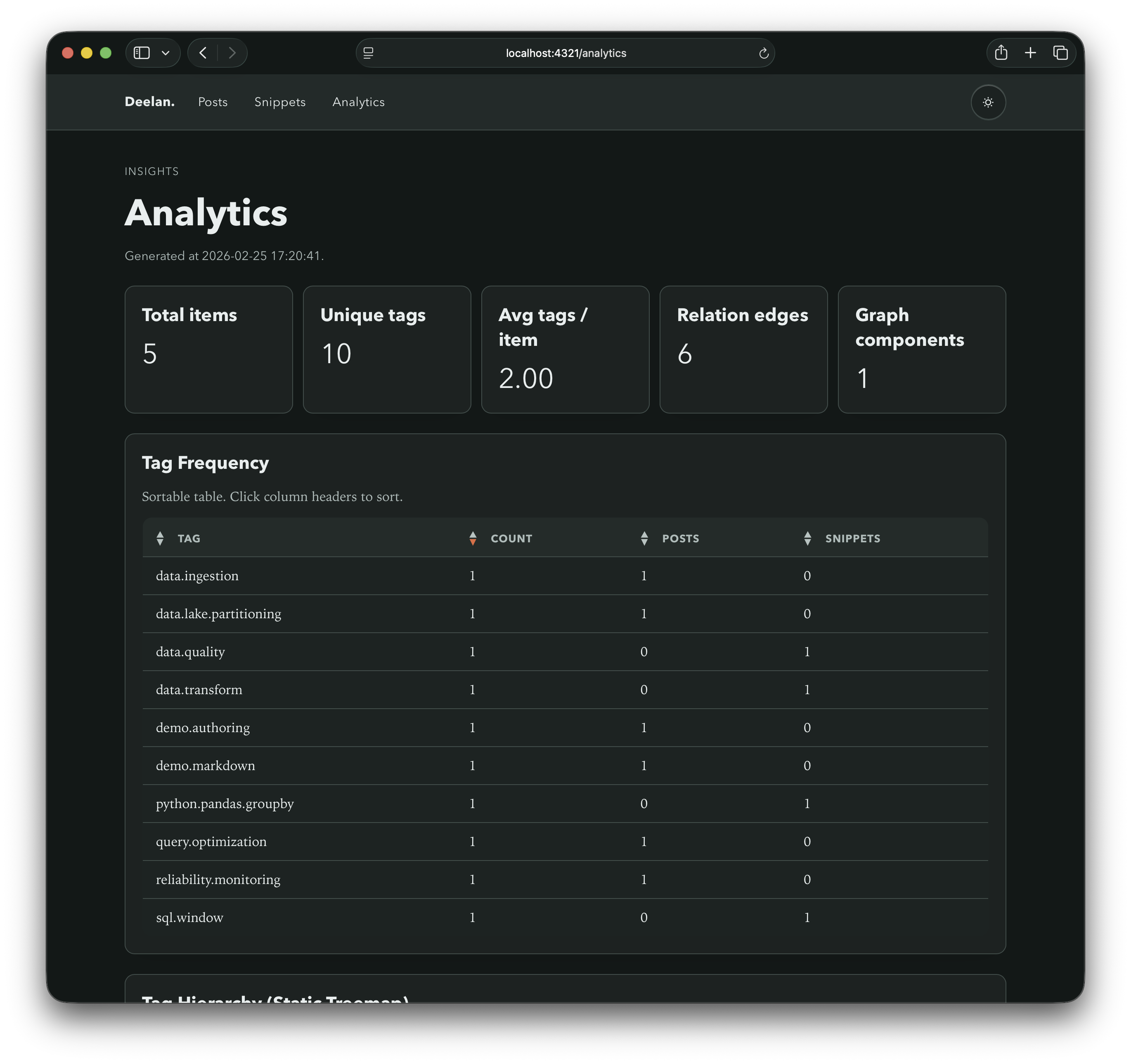Toggle the site theme with the sun icon
The width and height of the screenshot is (1131, 1064).
988,102
